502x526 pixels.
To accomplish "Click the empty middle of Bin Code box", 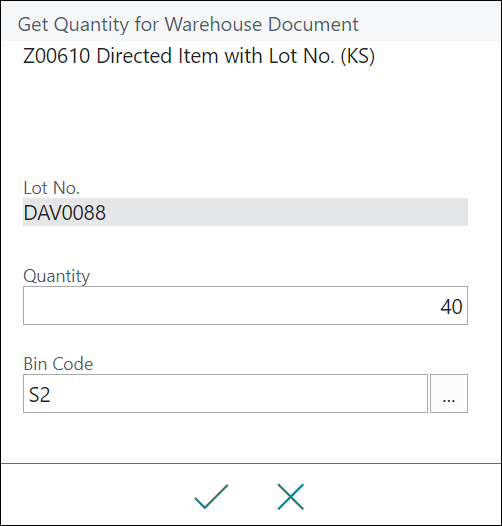I will click(x=235, y=393).
